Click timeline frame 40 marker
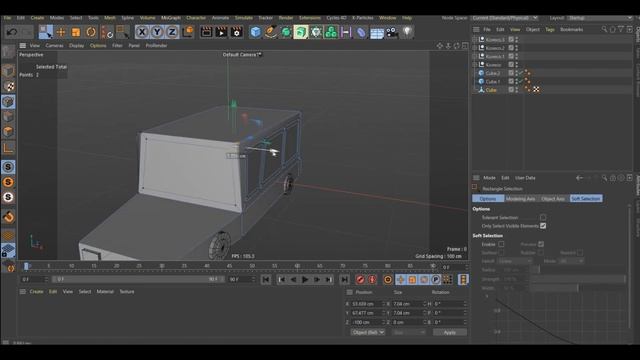640x360 pixels. click(207, 266)
